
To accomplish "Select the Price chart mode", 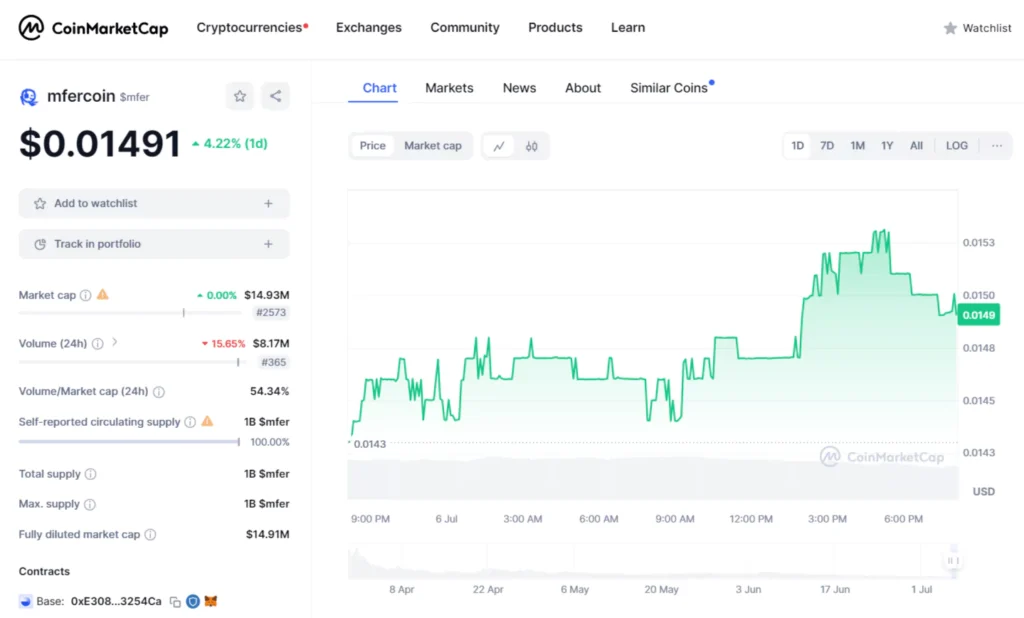I will [372, 146].
